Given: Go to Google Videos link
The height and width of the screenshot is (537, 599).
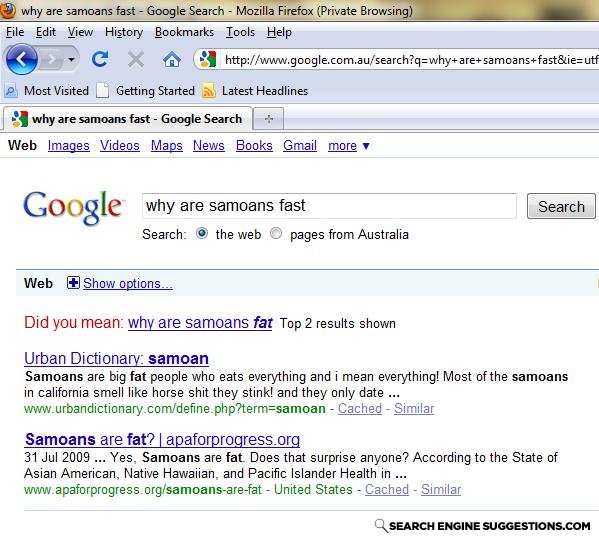Looking at the screenshot, I should 120,146.
